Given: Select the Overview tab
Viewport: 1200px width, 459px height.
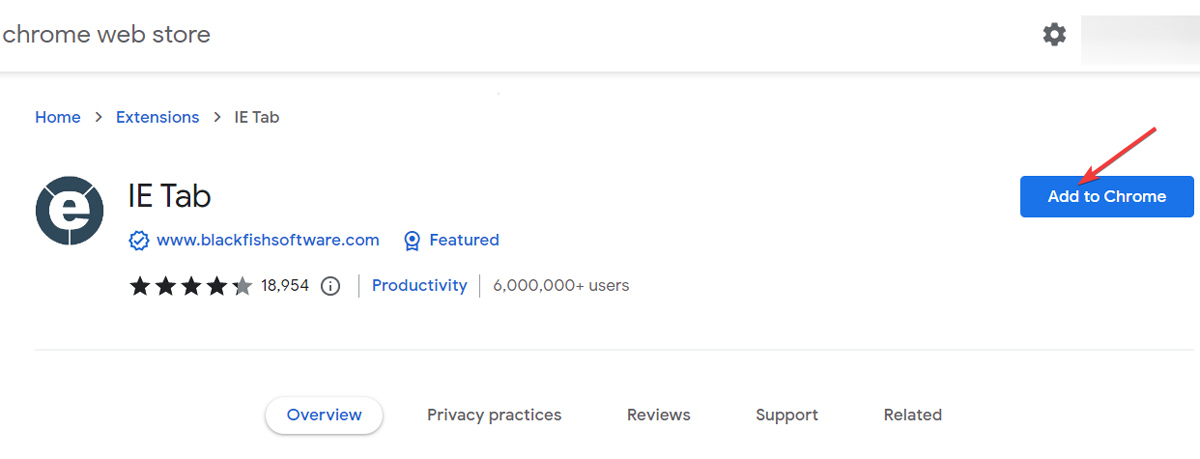Looking at the screenshot, I should pyautogui.click(x=324, y=415).
